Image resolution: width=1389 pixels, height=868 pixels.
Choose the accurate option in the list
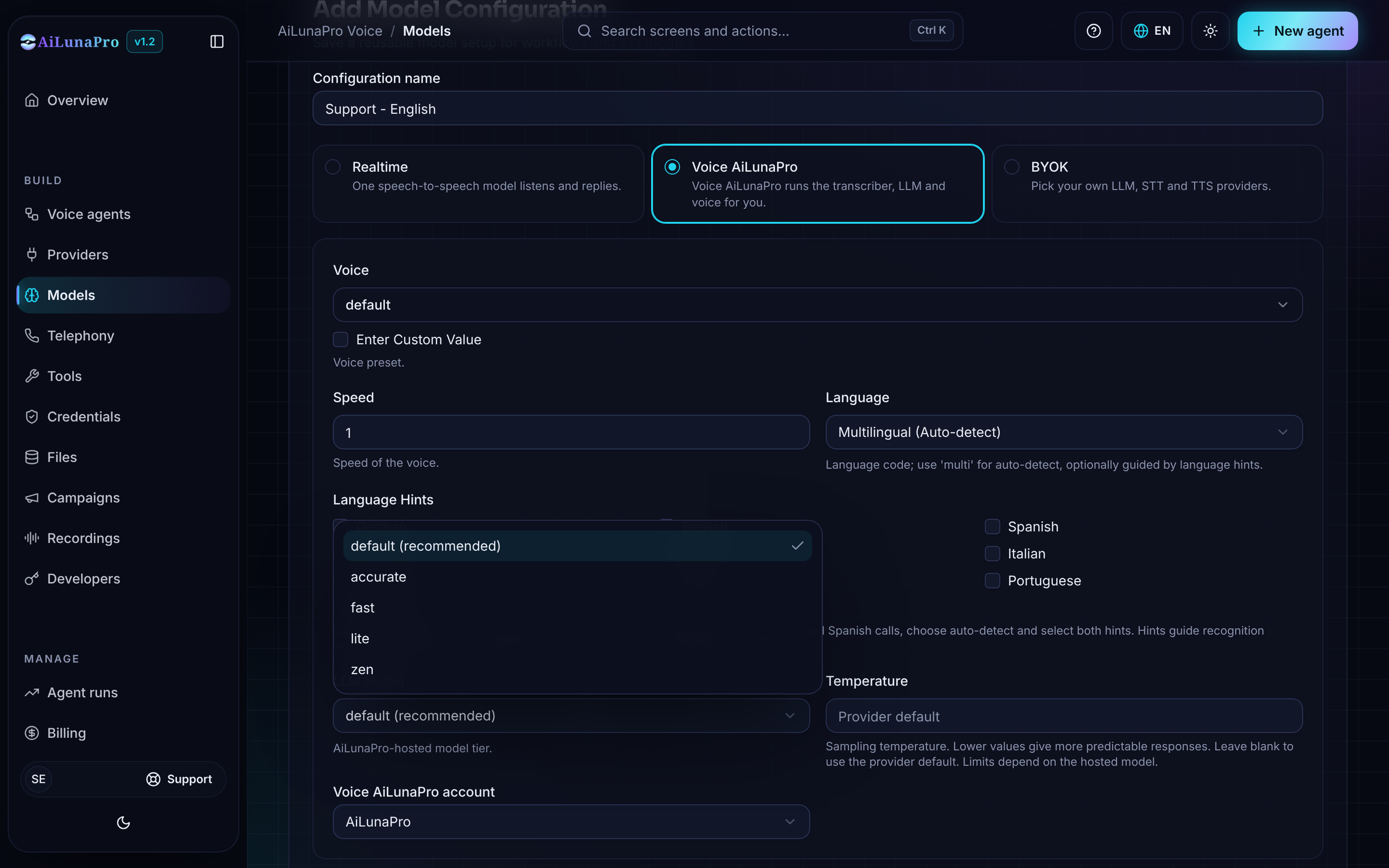578,577
